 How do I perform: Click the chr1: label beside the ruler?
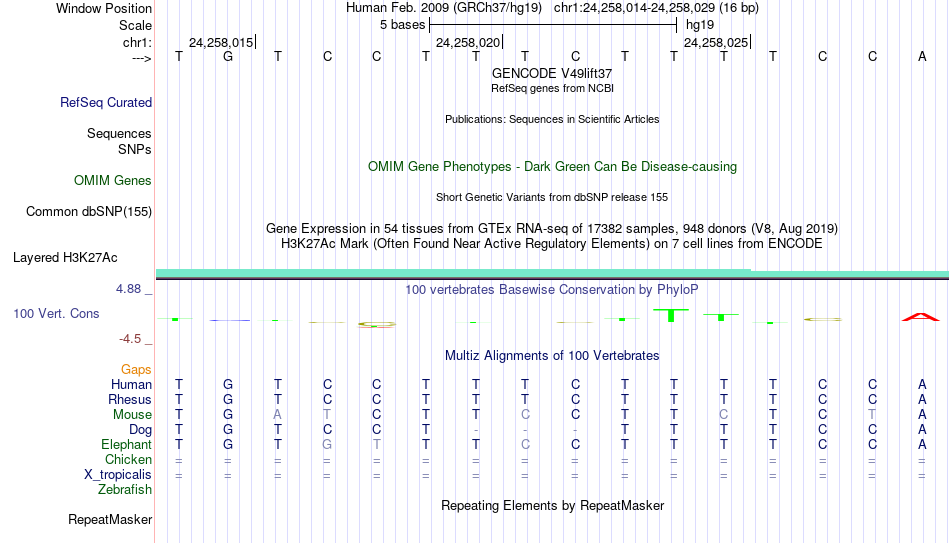[137, 42]
